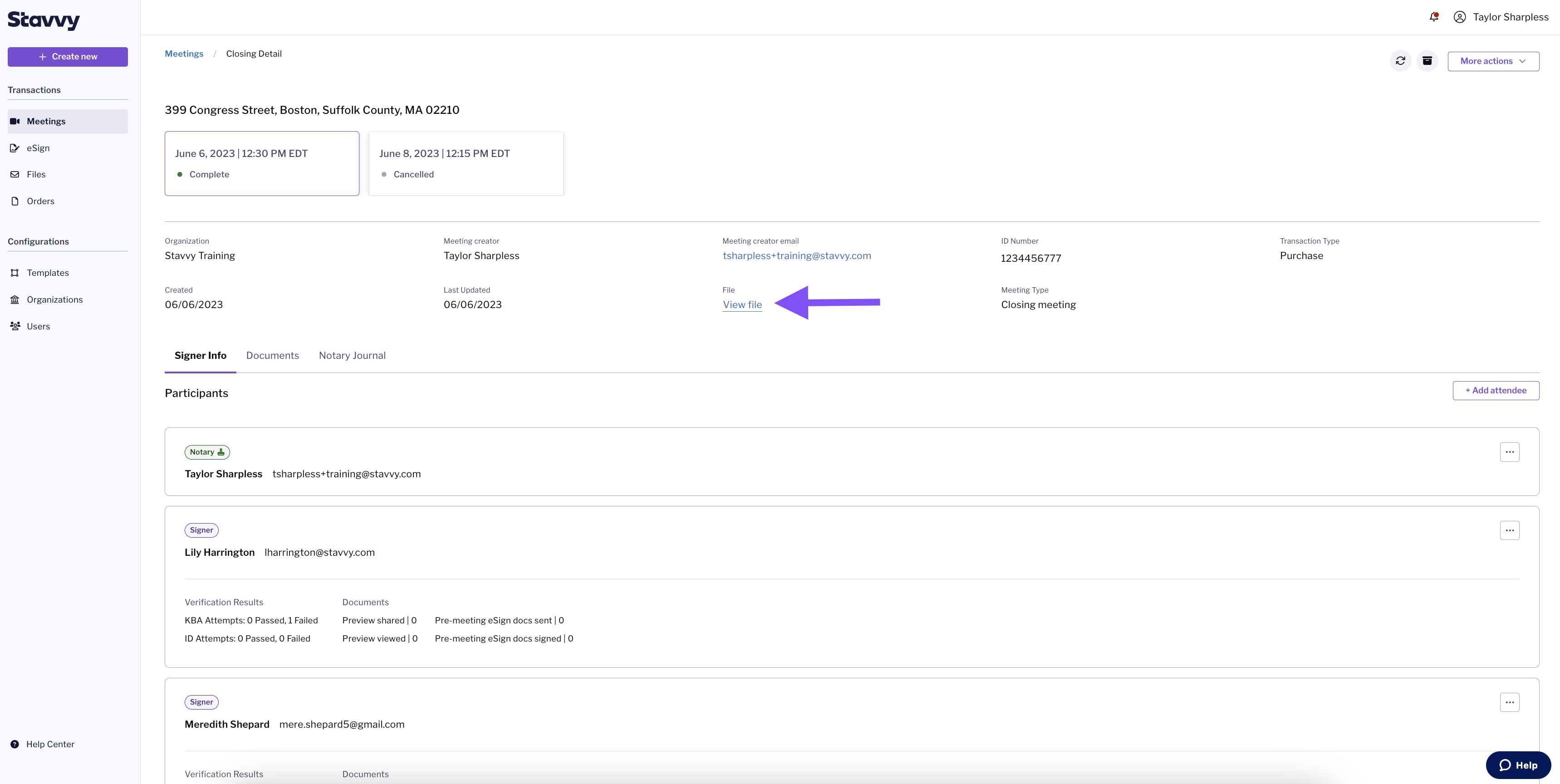Viewport: 1560px width, 784px height.
Task: Select the cancelled June 8 meeting card
Action: 466,163
